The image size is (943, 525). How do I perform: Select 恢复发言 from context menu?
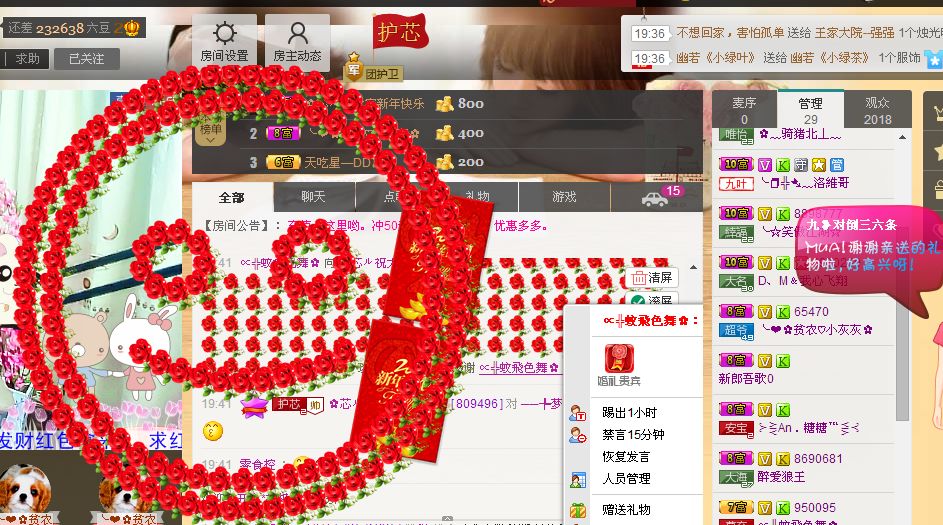tap(626, 456)
